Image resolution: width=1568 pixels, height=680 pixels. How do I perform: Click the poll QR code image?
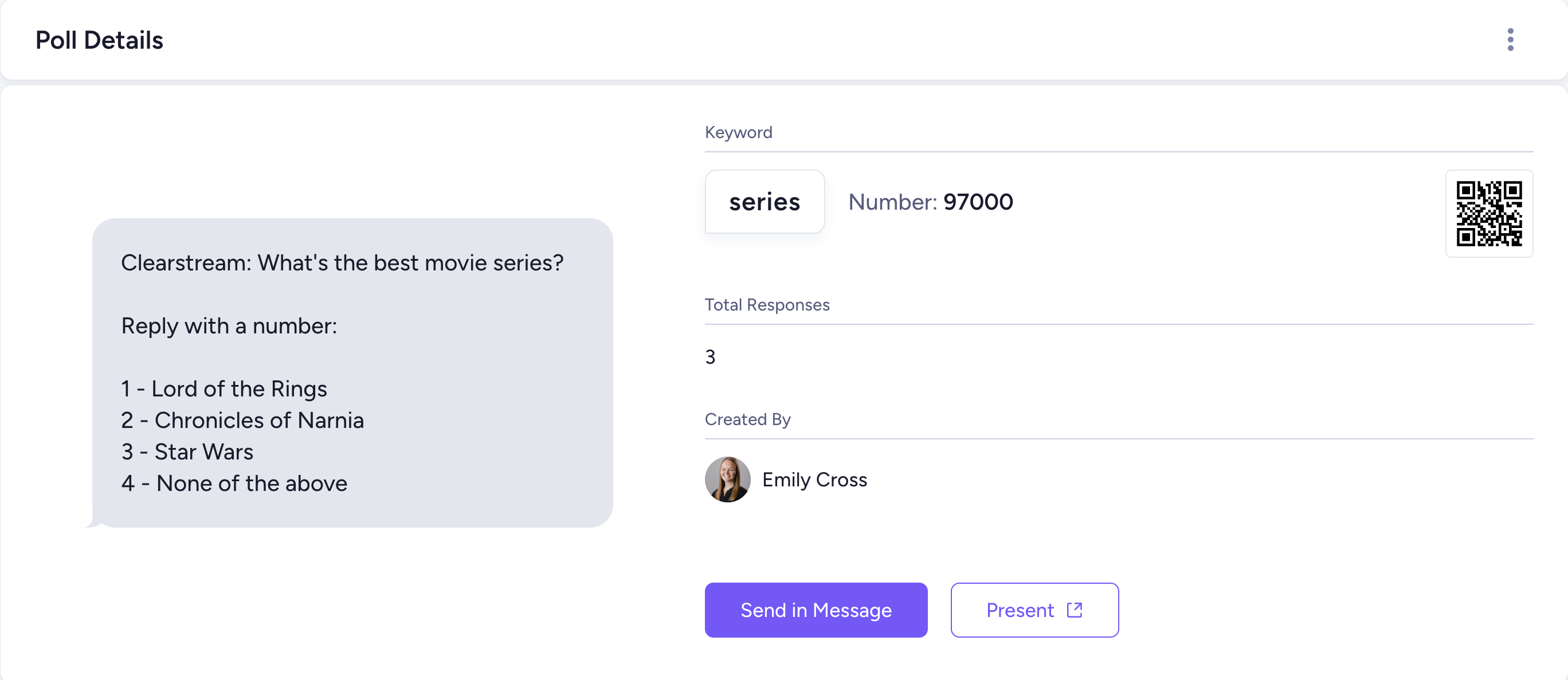[x=1488, y=214]
